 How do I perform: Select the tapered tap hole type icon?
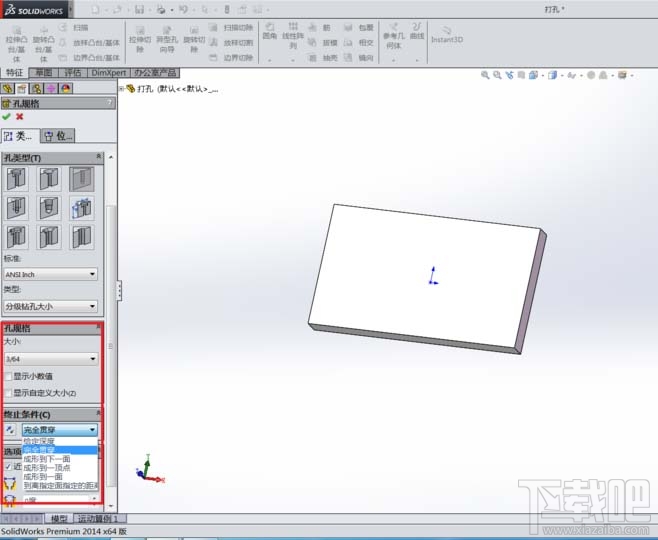tap(49, 208)
